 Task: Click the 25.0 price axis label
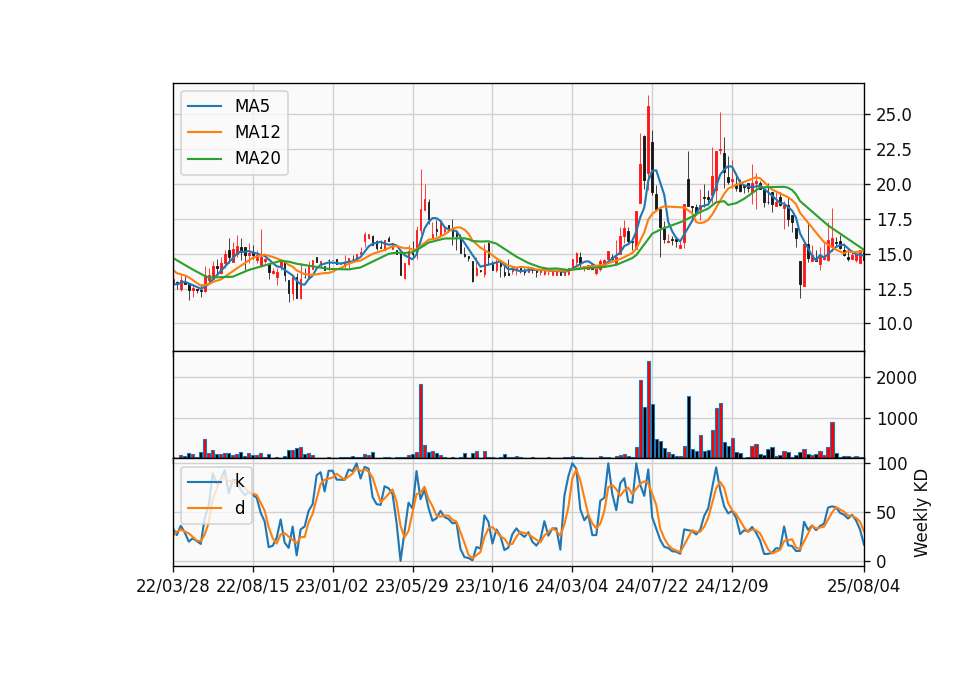coord(894,115)
